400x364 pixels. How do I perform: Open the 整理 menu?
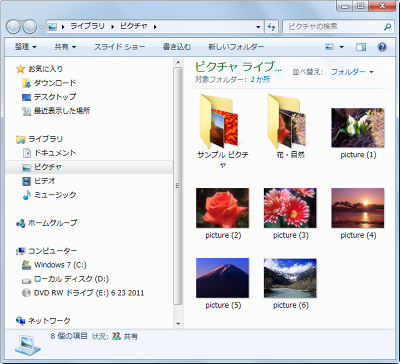[x=25, y=47]
